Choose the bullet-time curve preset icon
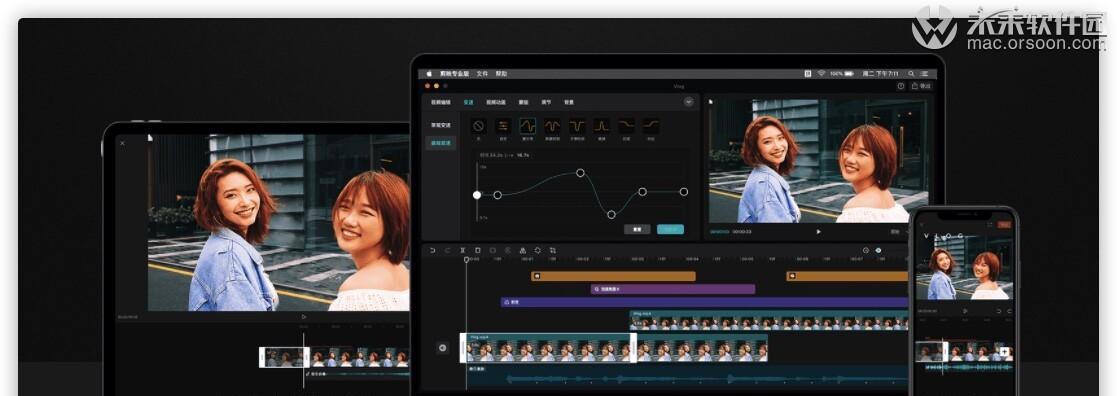Screen dimensions: 1117x396 click(577, 126)
